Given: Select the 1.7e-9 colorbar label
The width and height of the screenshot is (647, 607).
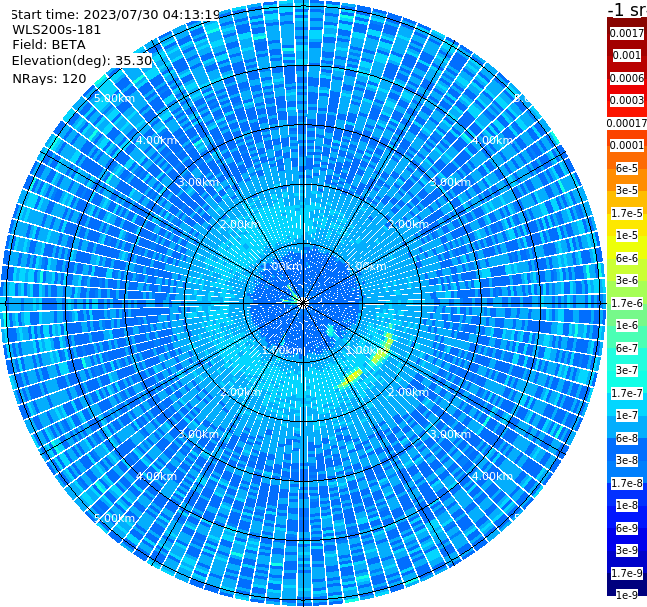Looking at the screenshot, I should coord(627,573).
